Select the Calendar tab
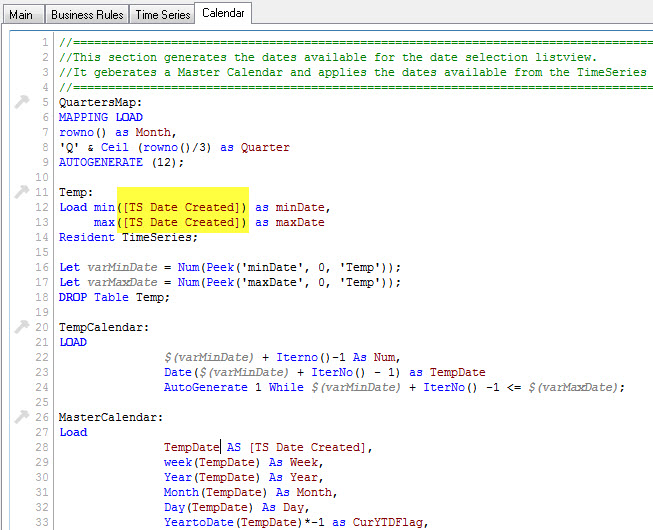The width and height of the screenshot is (653, 530). pyautogui.click(x=223, y=13)
